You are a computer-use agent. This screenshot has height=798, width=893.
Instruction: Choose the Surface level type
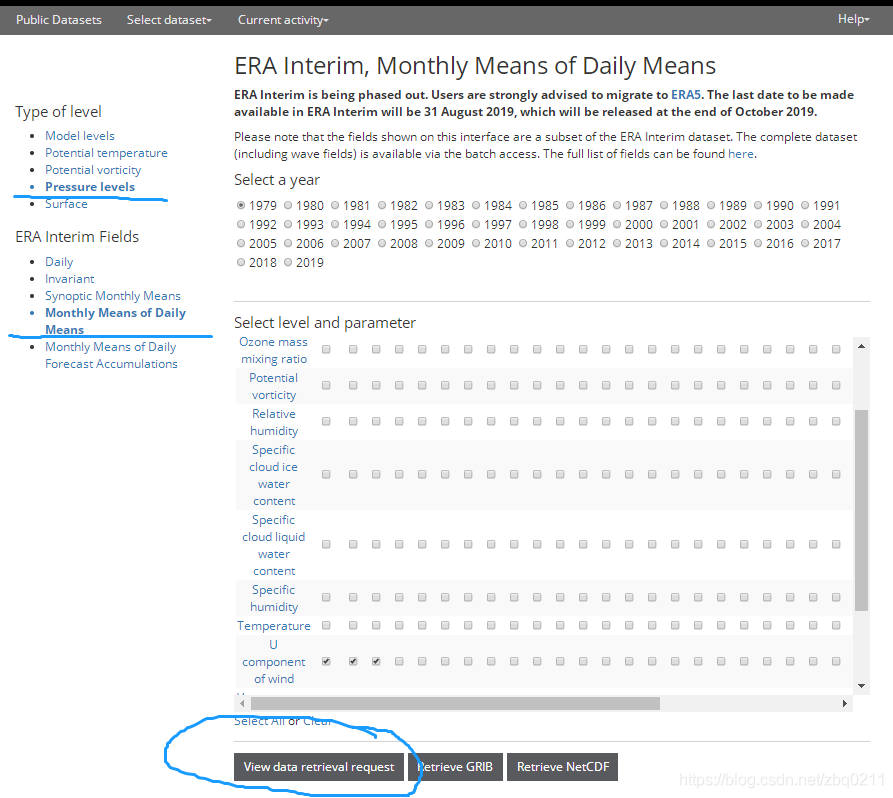click(x=66, y=204)
